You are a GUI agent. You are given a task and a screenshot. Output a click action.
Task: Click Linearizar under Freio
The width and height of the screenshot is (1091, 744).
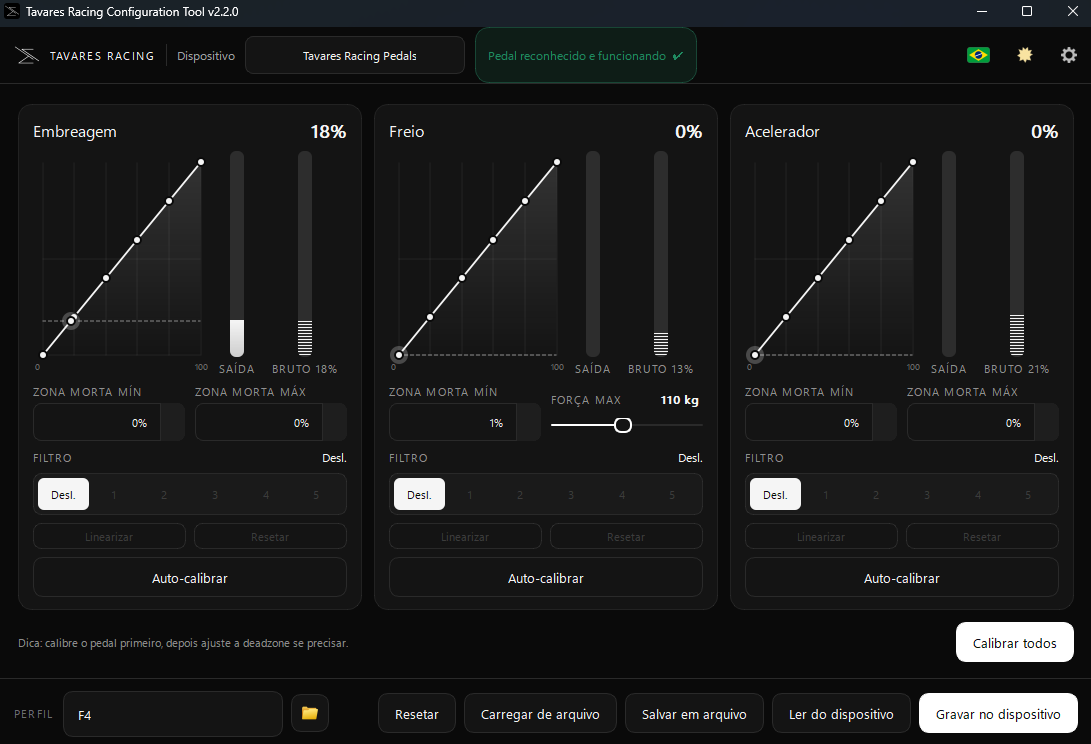pyautogui.click(x=465, y=537)
